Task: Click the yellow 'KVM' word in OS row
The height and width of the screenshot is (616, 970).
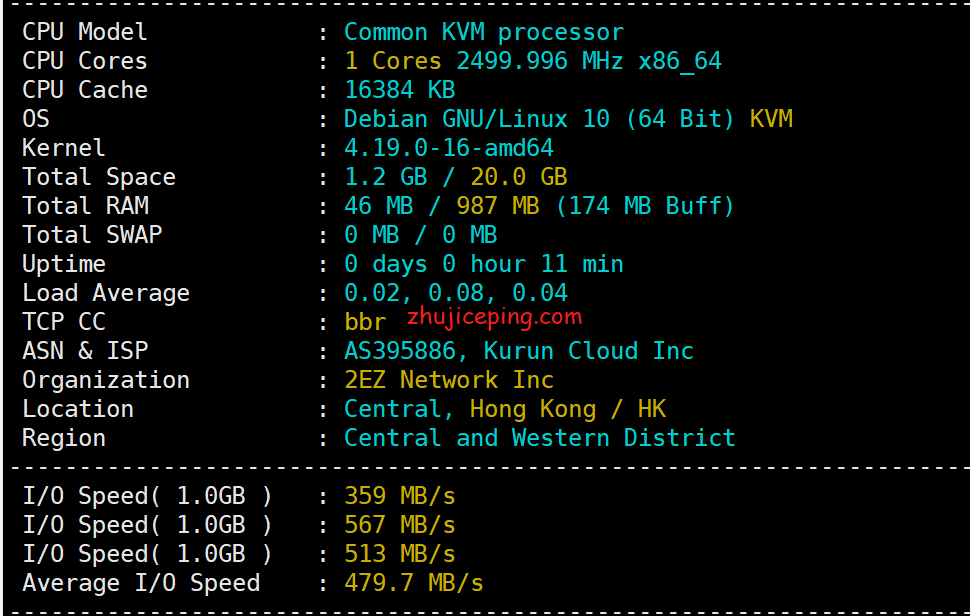Action: [771, 119]
